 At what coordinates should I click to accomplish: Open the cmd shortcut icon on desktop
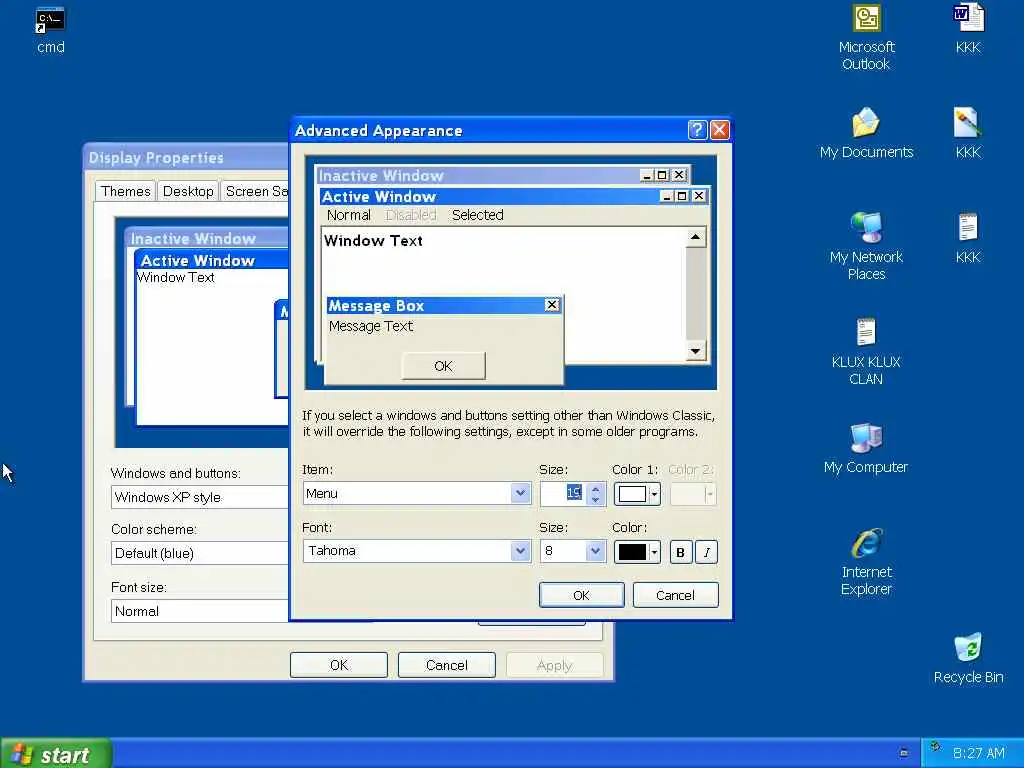coord(50,20)
